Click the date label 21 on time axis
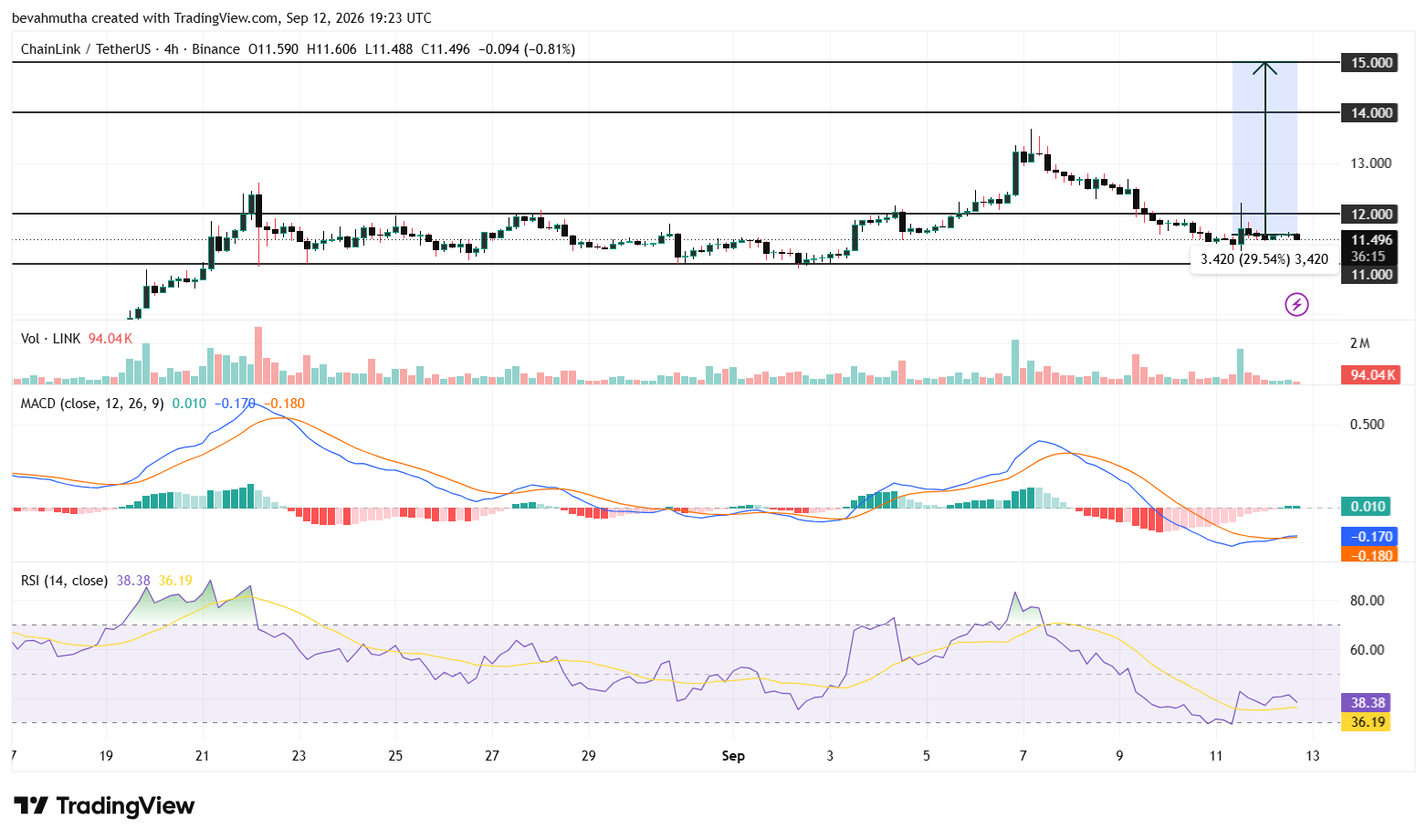 203,756
